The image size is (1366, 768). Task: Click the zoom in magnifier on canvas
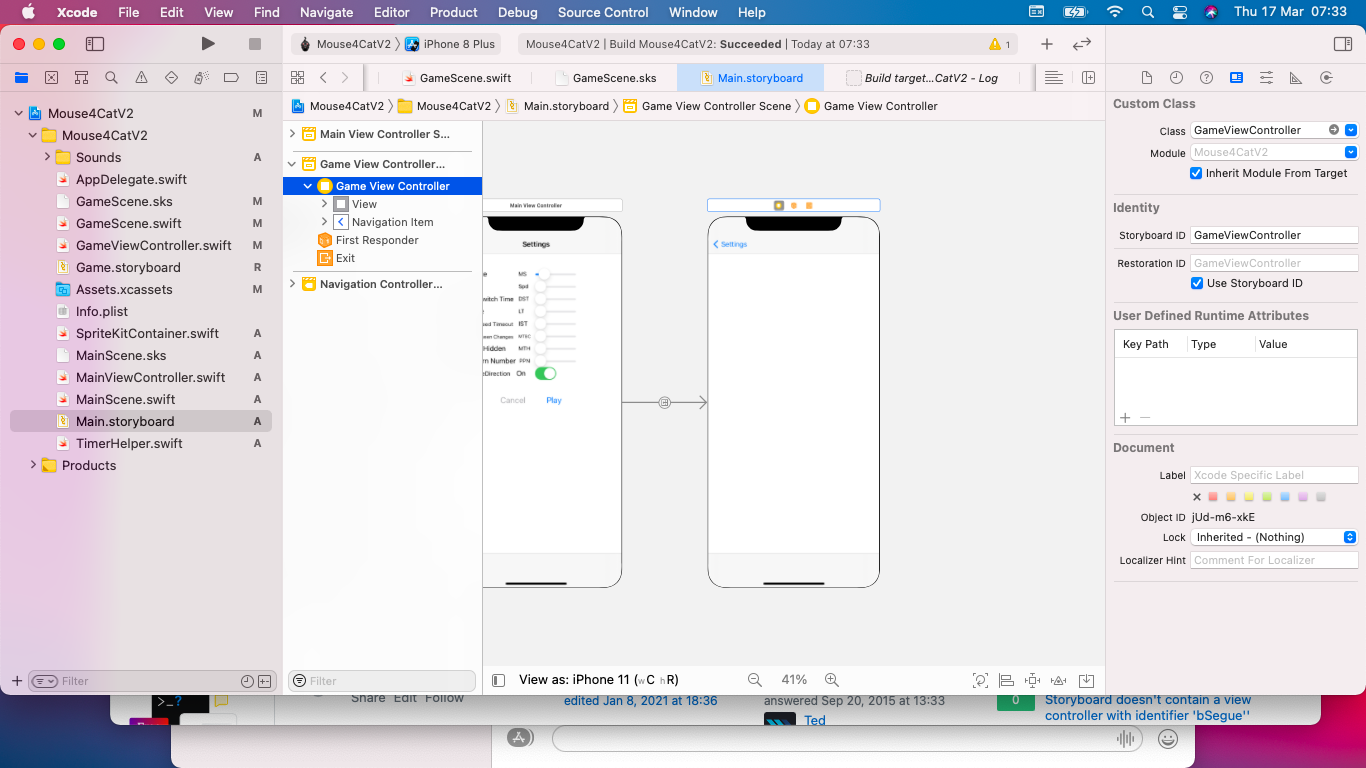click(x=831, y=680)
